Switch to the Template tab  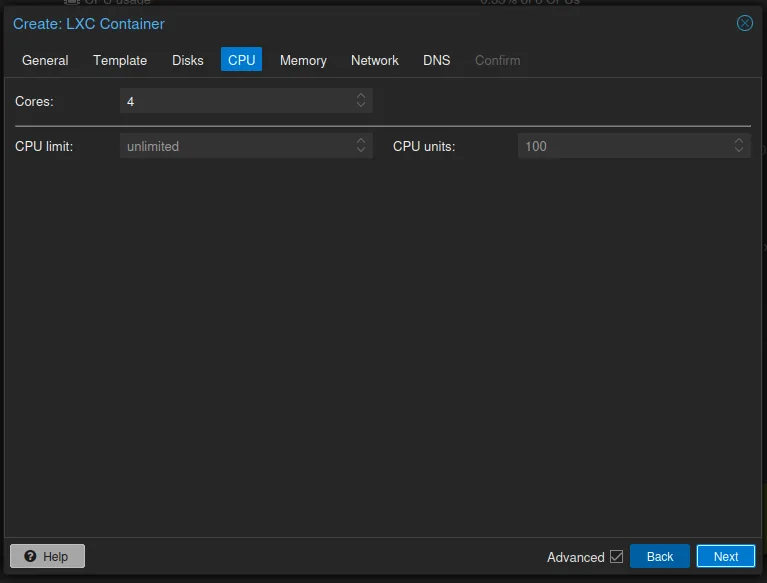pyautogui.click(x=120, y=60)
